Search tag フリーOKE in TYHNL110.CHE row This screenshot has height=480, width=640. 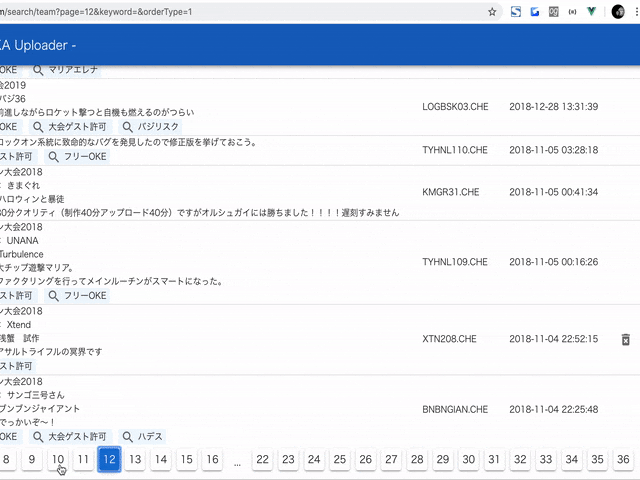77,157
